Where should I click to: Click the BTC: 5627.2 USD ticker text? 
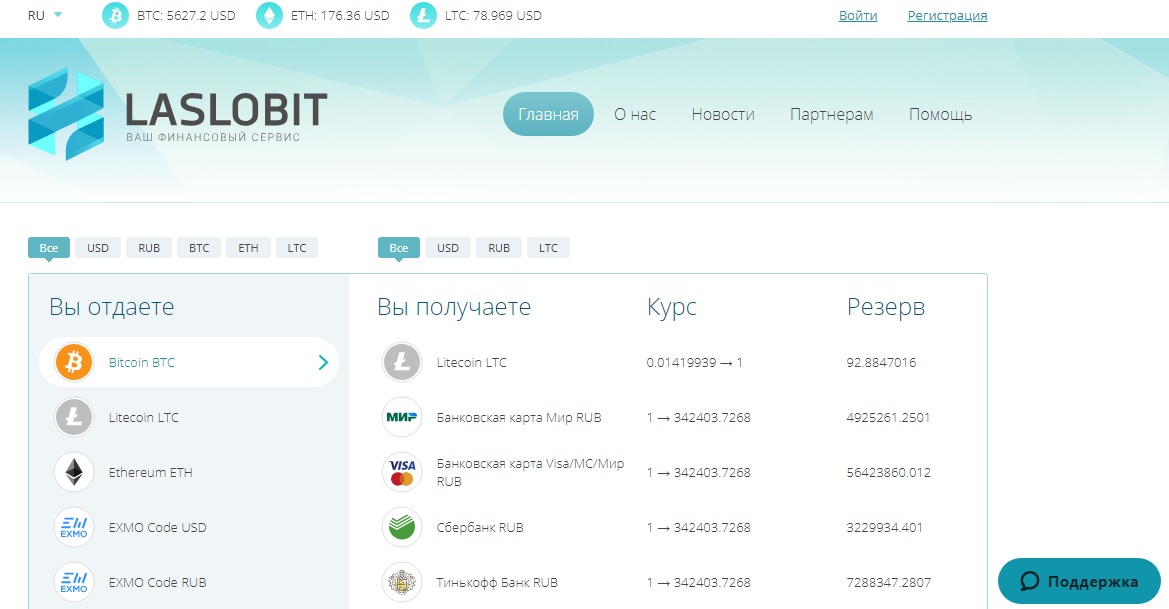[186, 16]
